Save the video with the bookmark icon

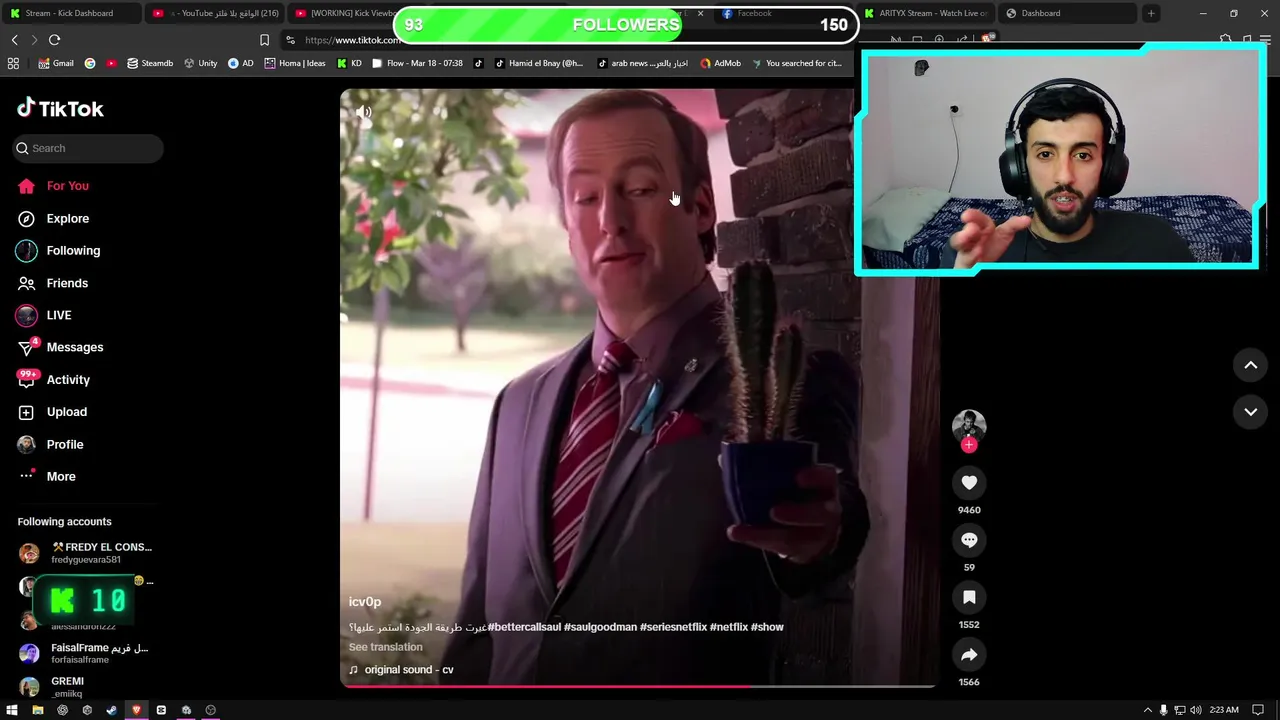(969, 598)
